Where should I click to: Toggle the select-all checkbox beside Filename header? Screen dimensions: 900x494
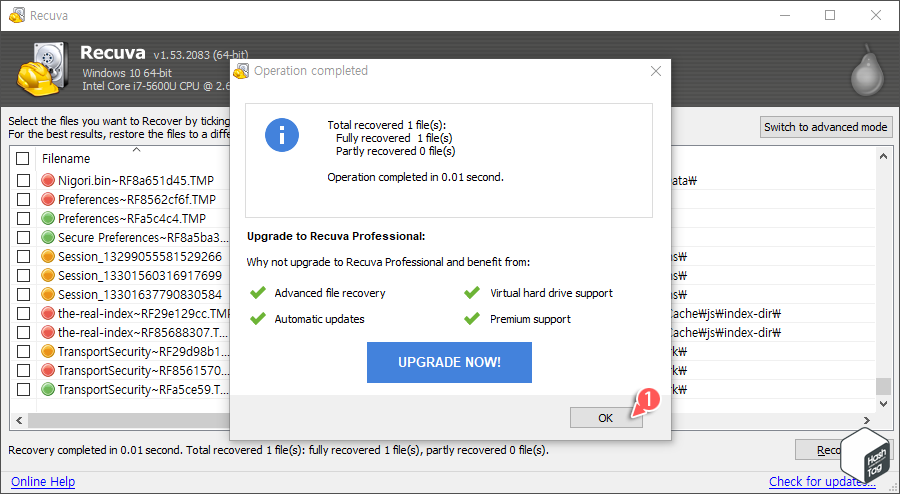(x=22, y=158)
